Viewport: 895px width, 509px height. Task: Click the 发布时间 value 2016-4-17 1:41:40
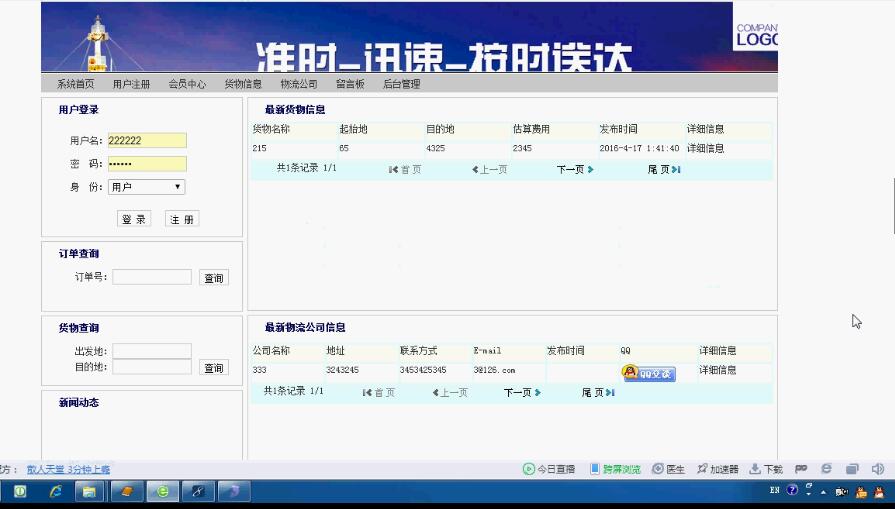(x=639, y=148)
